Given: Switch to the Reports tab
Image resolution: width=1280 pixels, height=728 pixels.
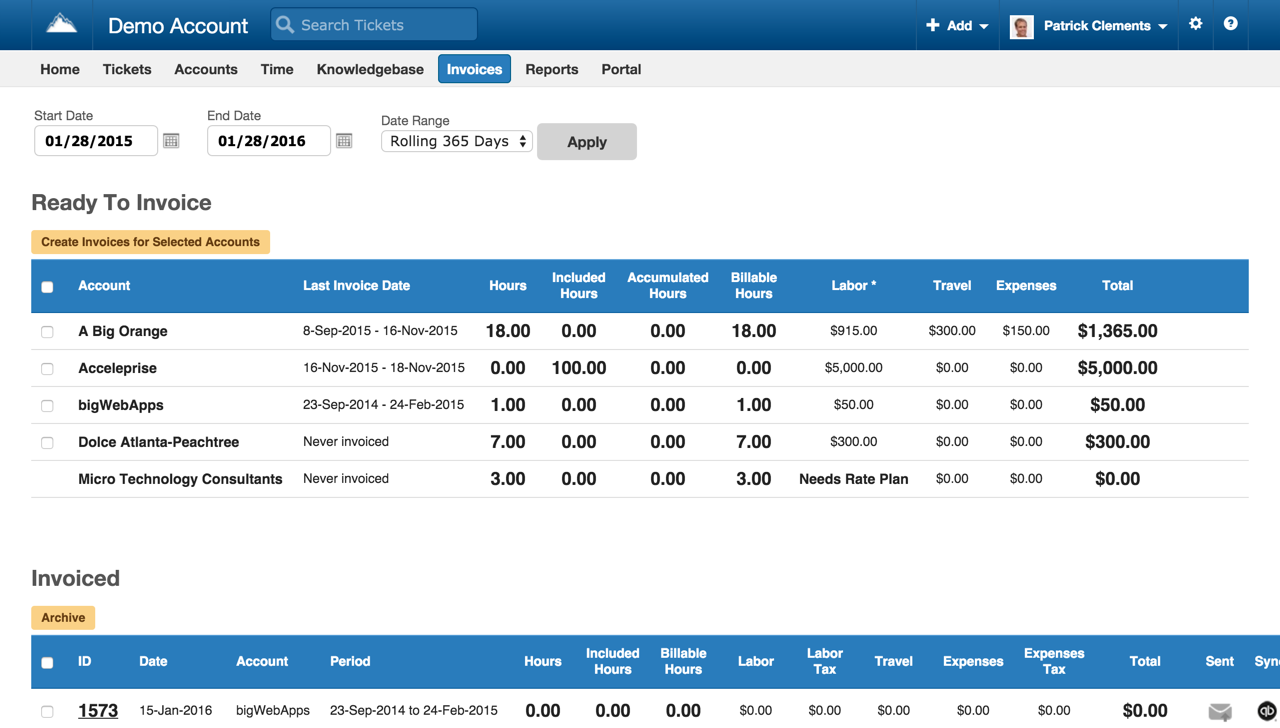Looking at the screenshot, I should point(551,69).
